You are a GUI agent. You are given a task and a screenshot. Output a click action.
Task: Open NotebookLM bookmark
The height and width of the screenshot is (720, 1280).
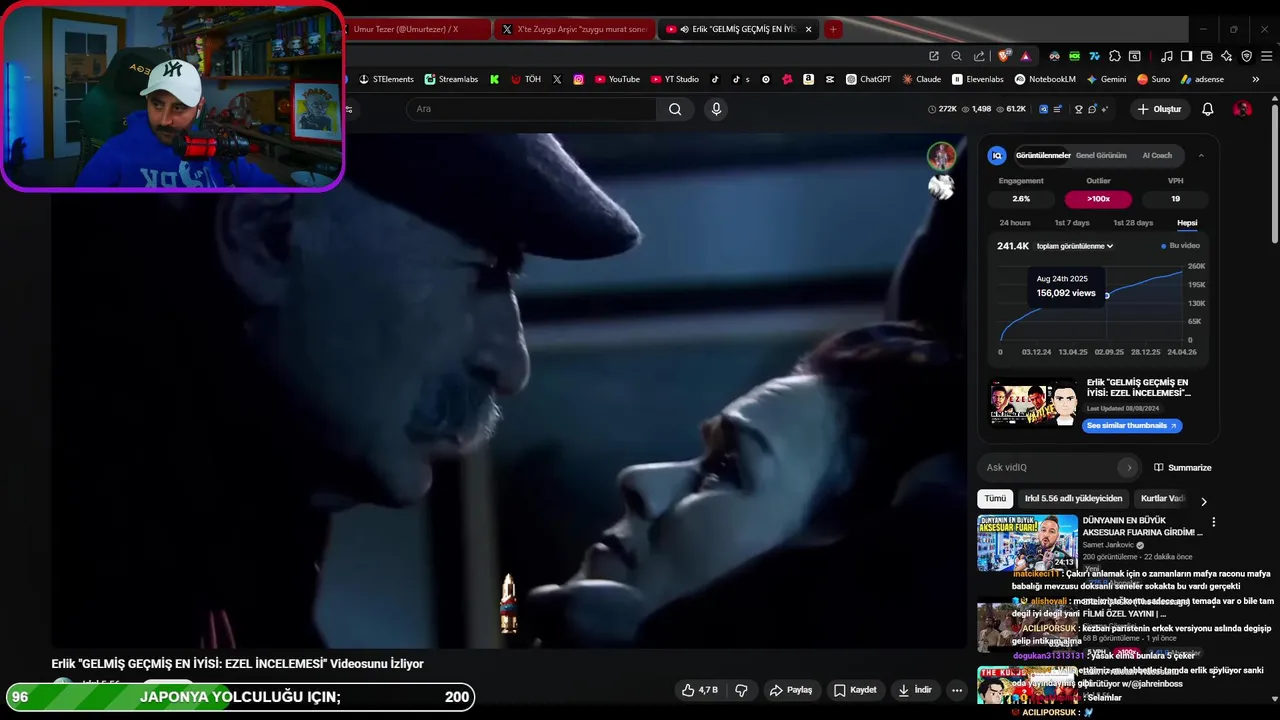1045,79
